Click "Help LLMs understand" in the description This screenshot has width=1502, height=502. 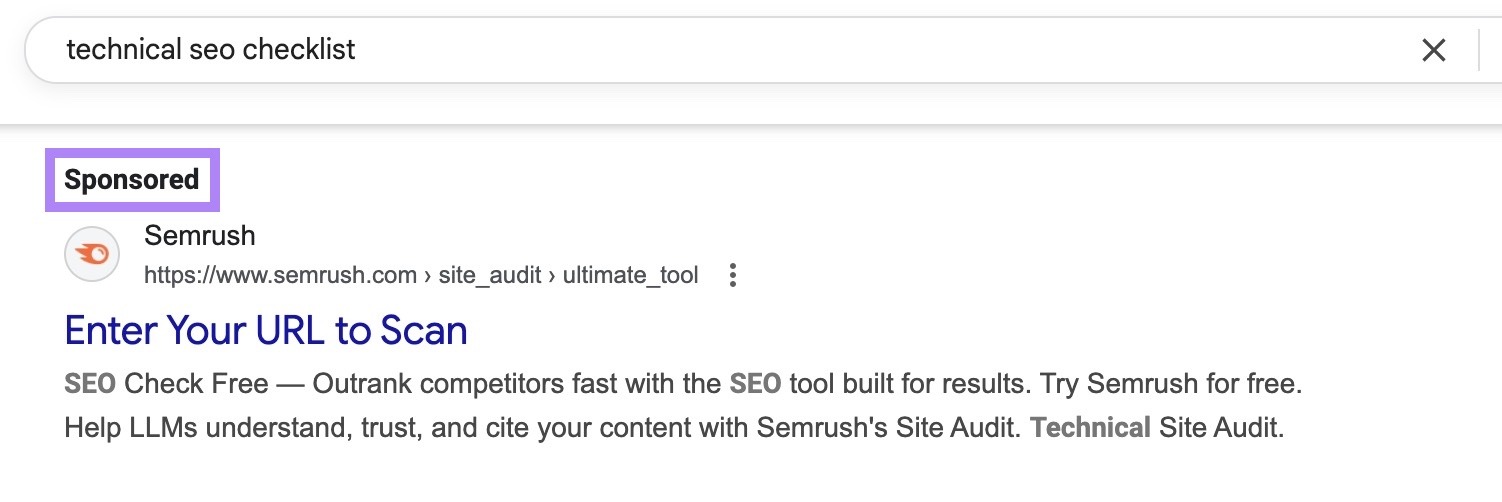pyautogui.click(x=186, y=428)
